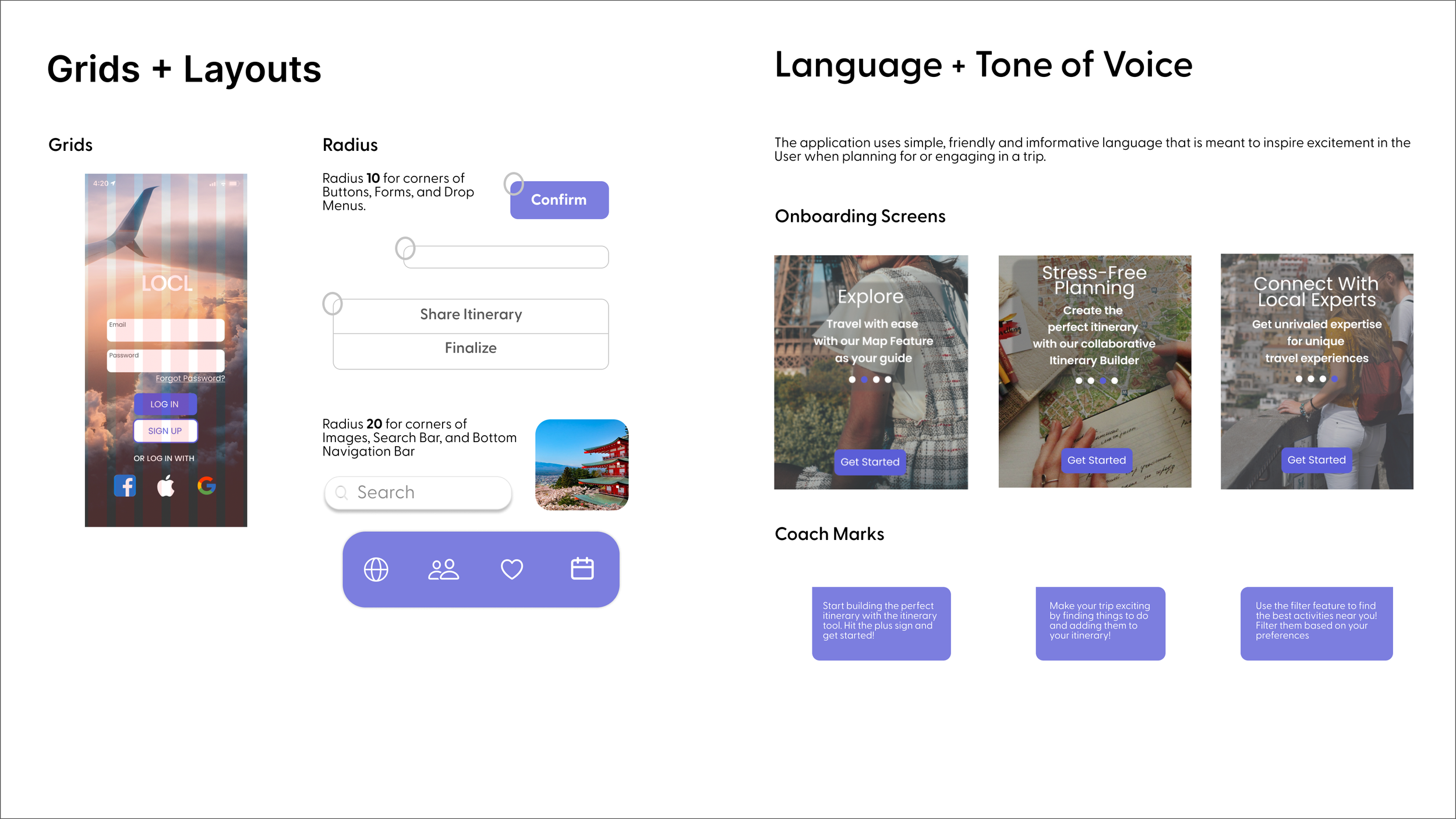The width and height of the screenshot is (1456, 819).
Task: Click the LOG IN button
Action: pos(165,404)
